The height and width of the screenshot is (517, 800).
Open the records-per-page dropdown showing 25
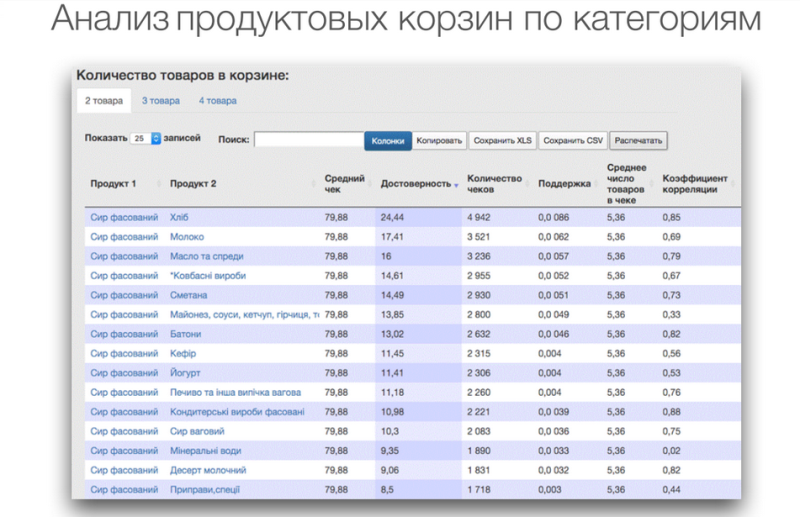[146, 139]
